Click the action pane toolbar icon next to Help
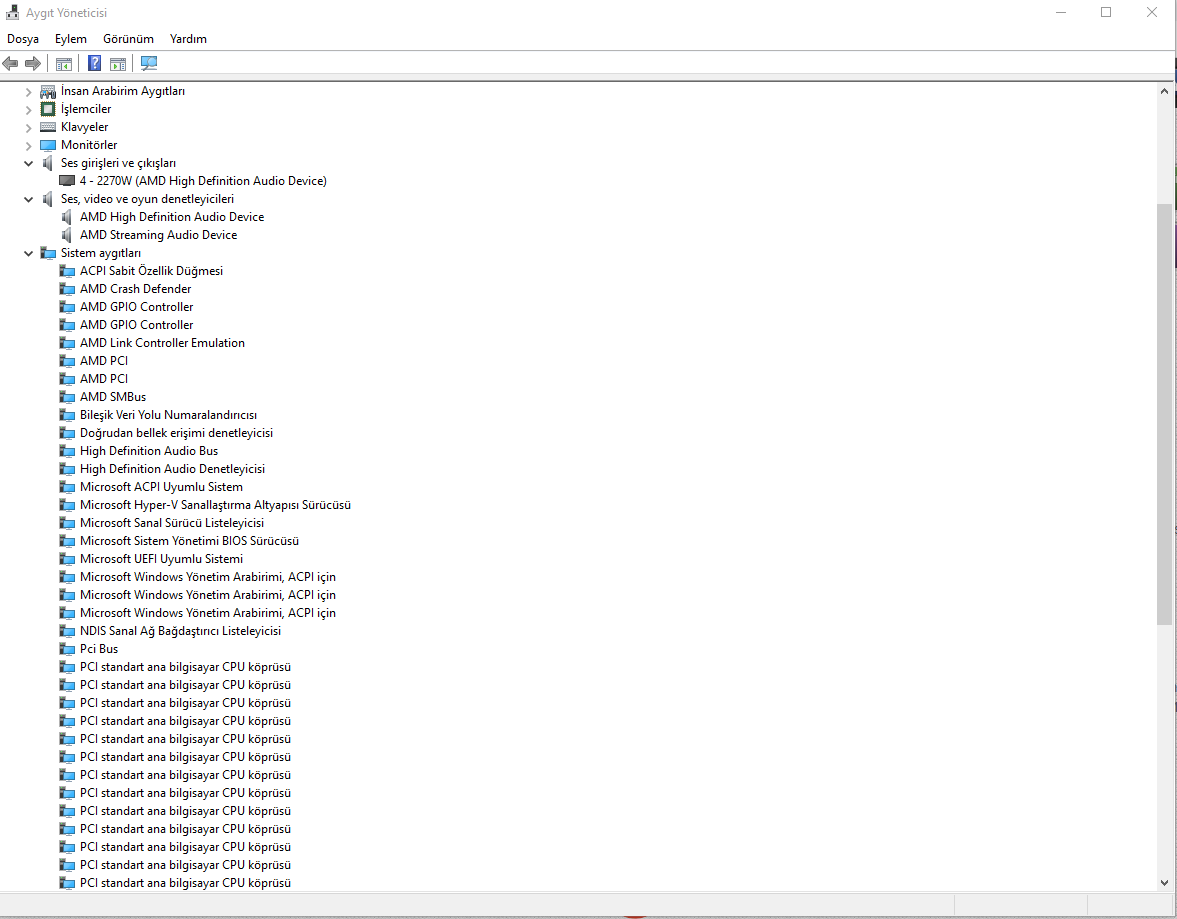The image size is (1177, 919). (x=118, y=64)
